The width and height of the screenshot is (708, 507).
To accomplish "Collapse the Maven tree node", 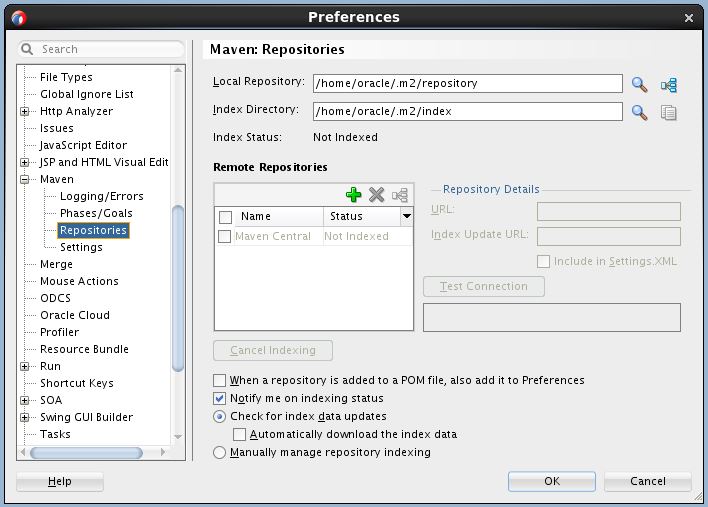I will [x=26, y=180].
